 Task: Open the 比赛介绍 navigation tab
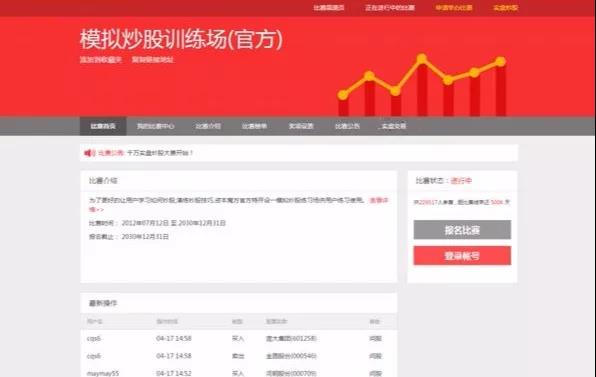(208, 126)
